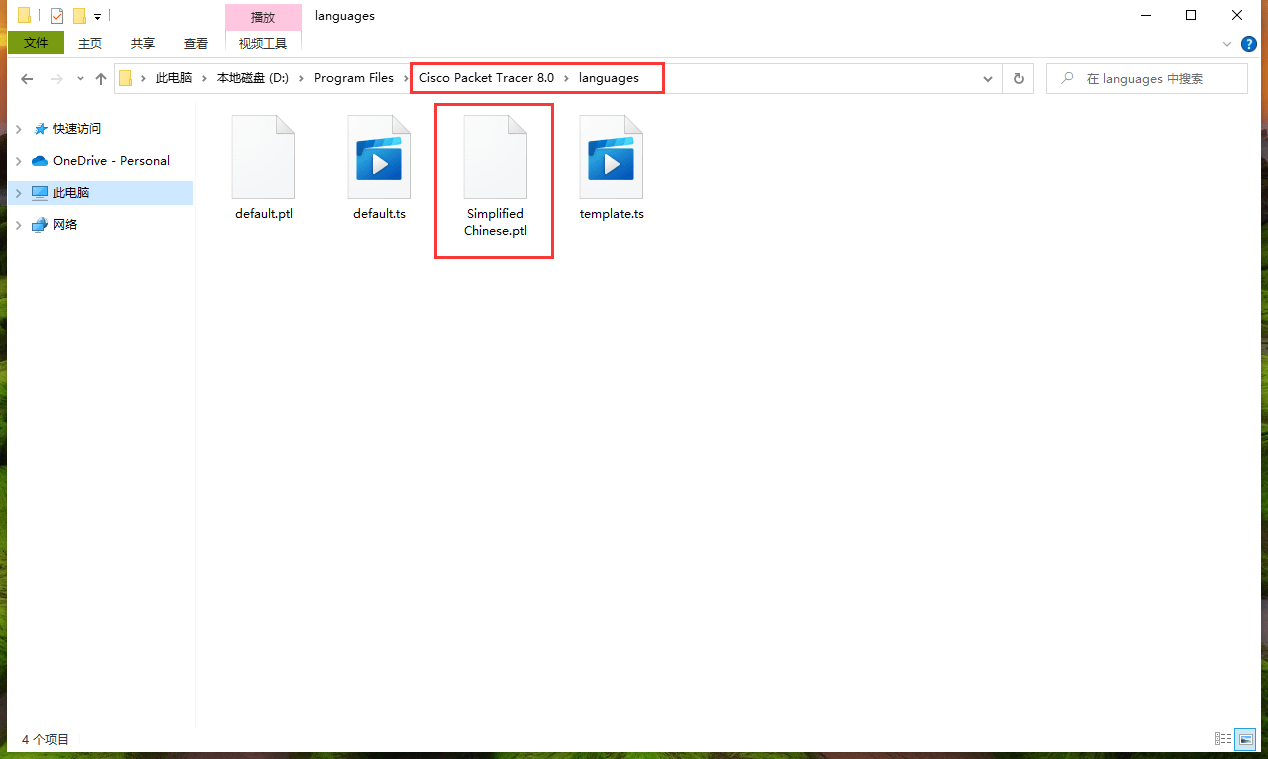1268x759 pixels.
Task: Click the back navigation arrow
Action: pos(27,78)
